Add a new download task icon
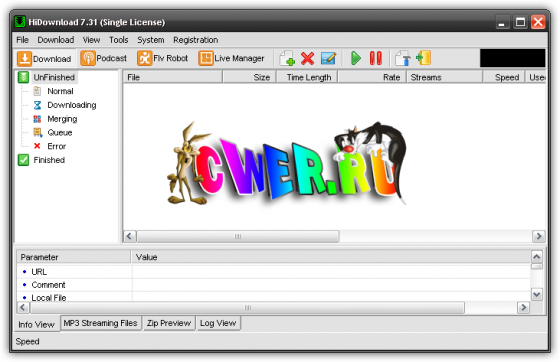Screen dimensions: 560x362 coord(287,58)
